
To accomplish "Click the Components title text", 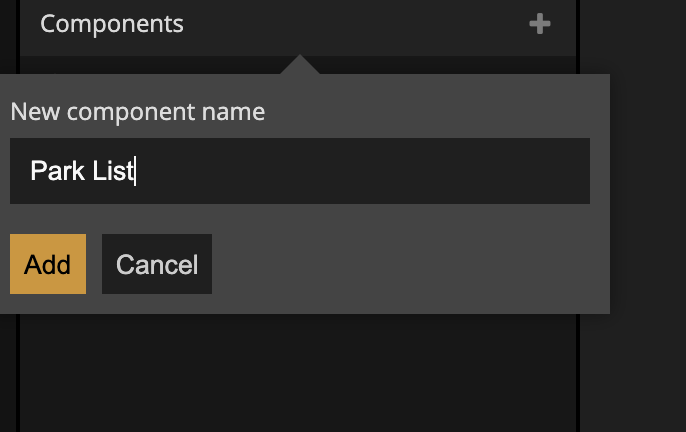I will point(112,24).
